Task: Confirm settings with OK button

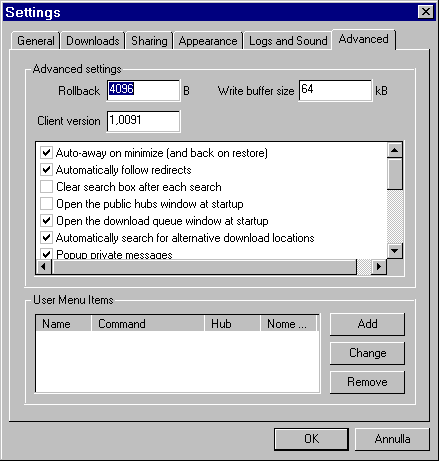Action: (x=311, y=439)
